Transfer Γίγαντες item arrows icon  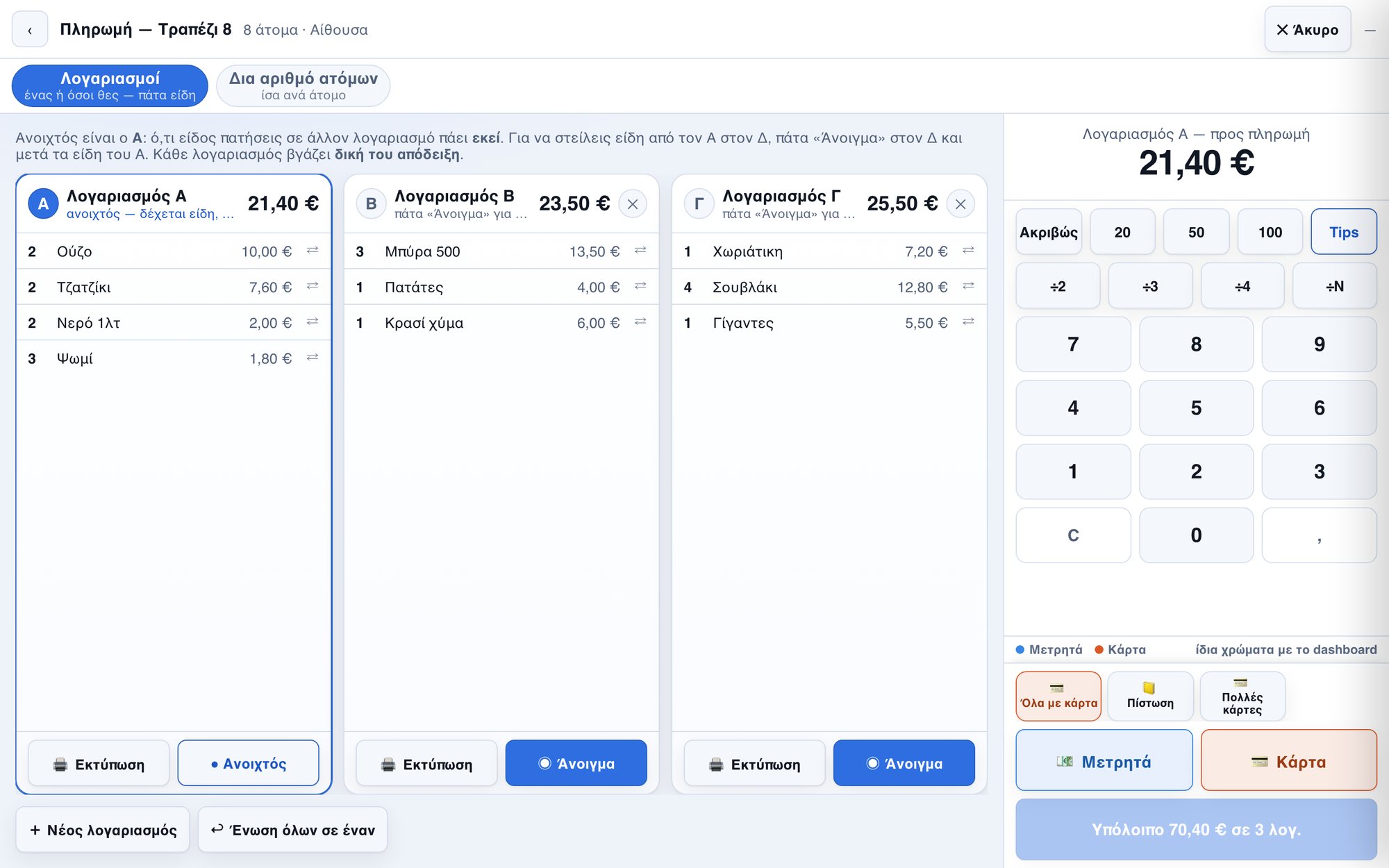tap(968, 322)
